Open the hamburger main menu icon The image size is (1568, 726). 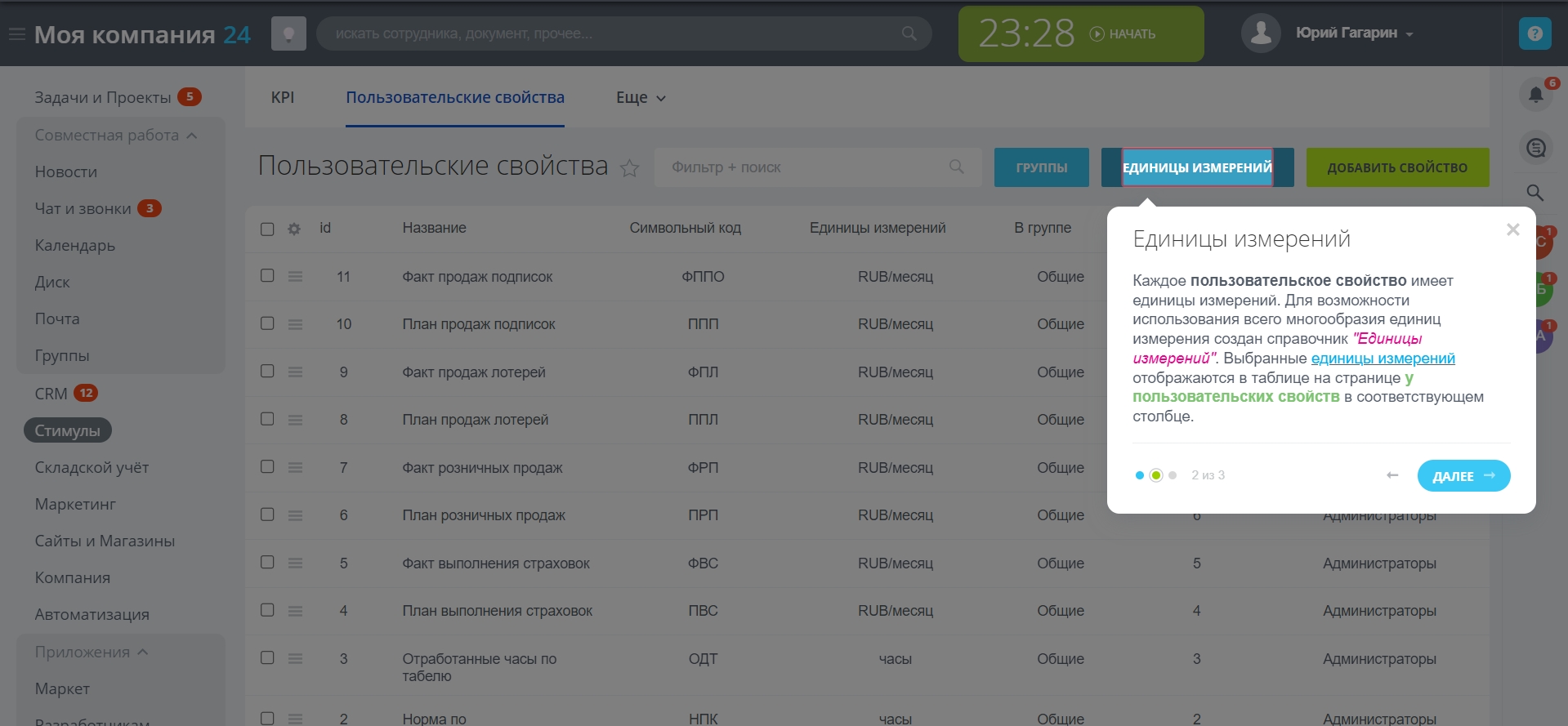[x=16, y=34]
